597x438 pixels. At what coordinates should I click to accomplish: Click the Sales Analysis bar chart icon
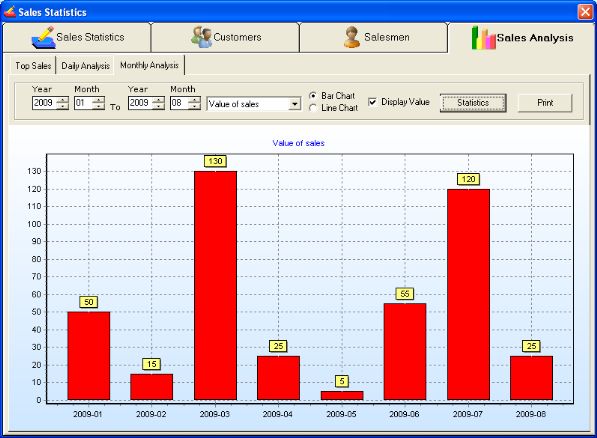click(483, 37)
